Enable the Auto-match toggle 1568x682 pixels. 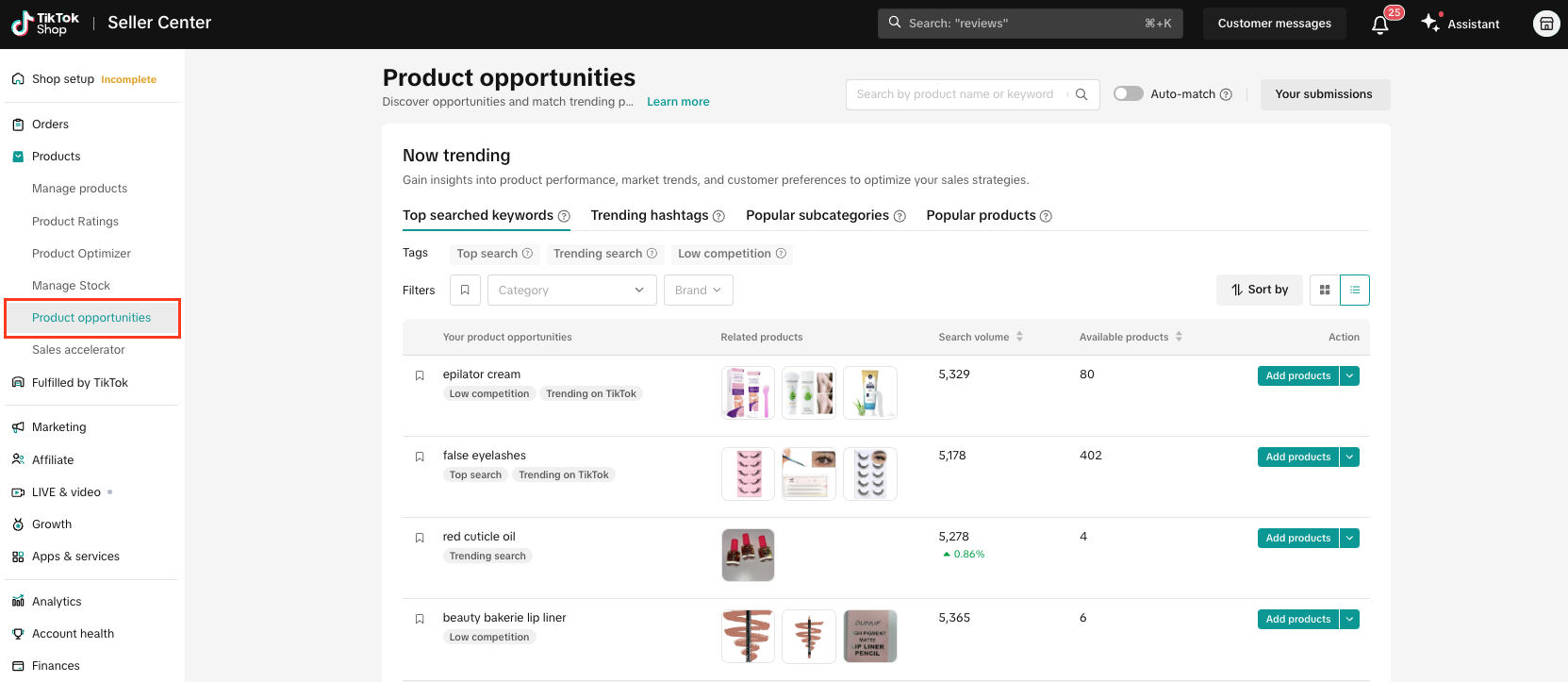pyautogui.click(x=1129, y=94)
